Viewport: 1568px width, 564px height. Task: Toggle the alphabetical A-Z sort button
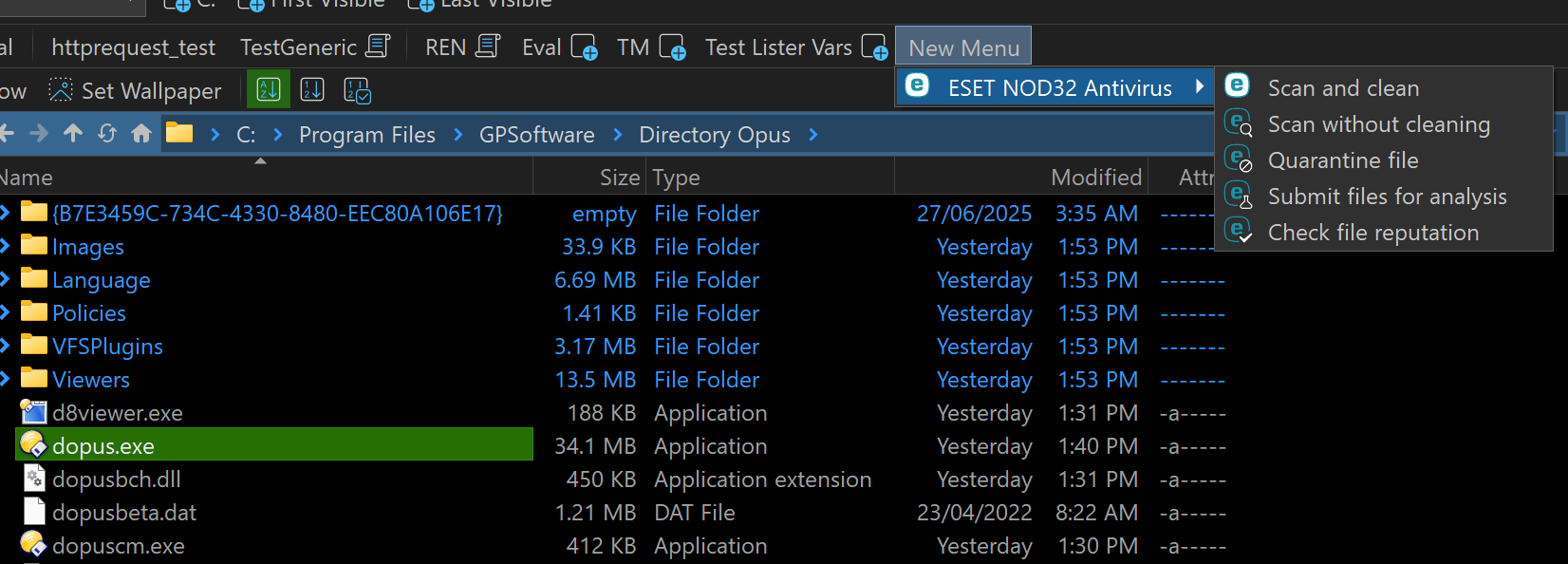tap(269, 90)
